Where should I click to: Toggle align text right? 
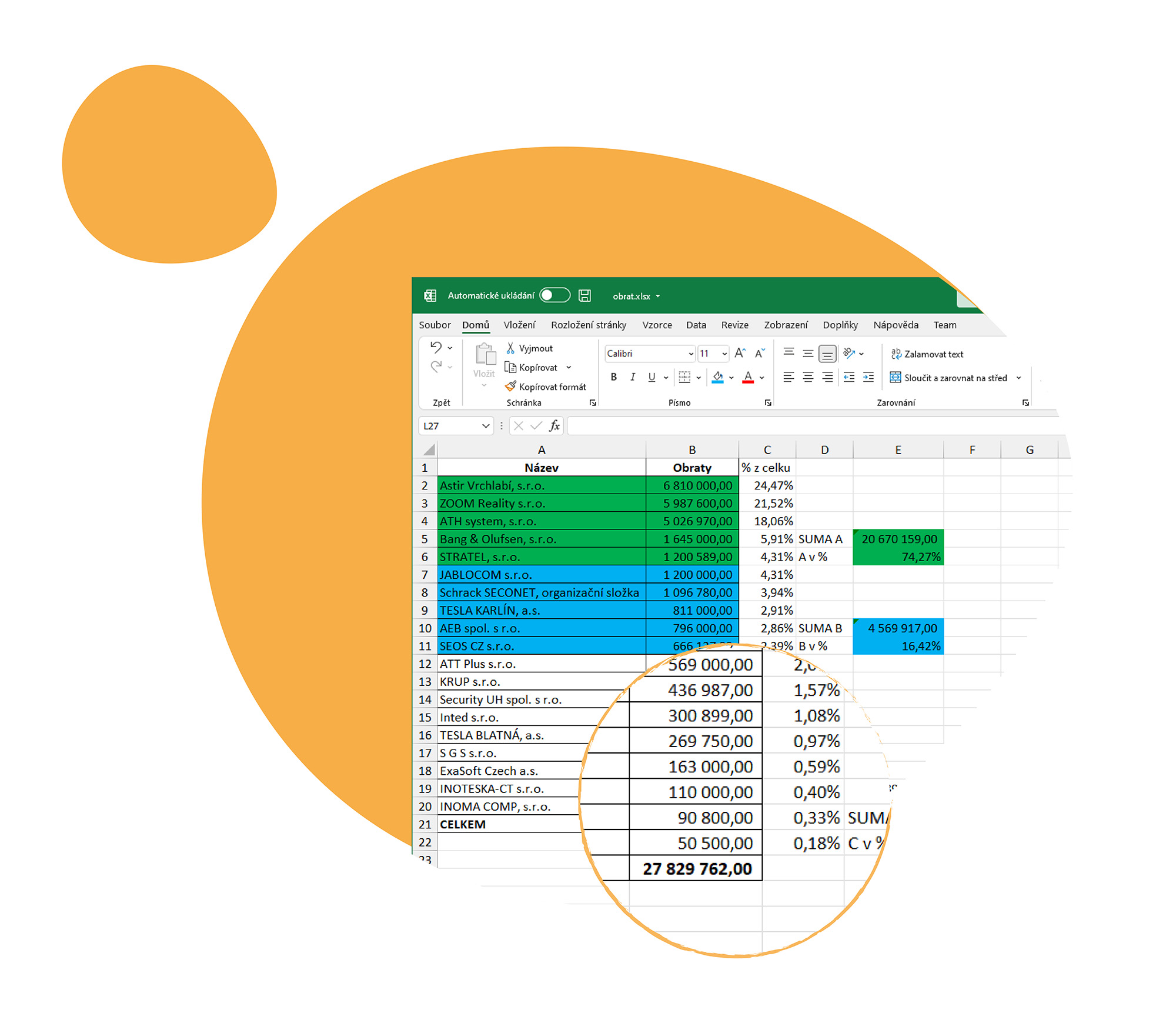click(827, 377)
